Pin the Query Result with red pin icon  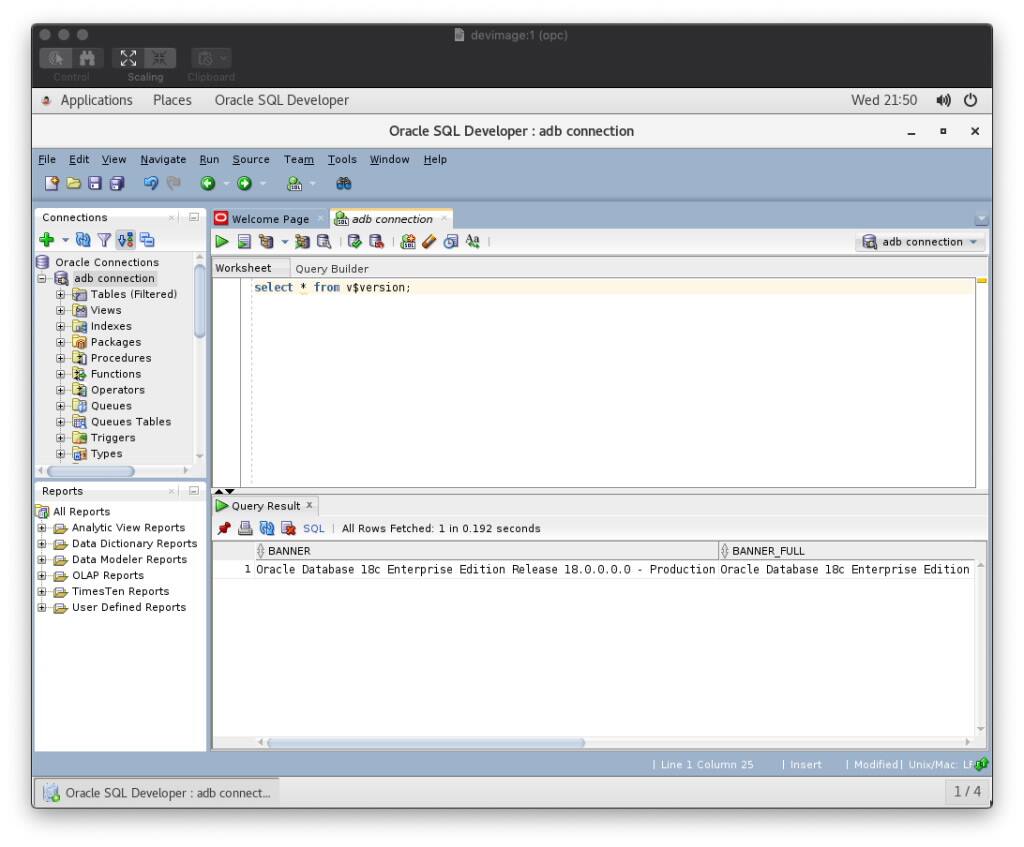224,528
